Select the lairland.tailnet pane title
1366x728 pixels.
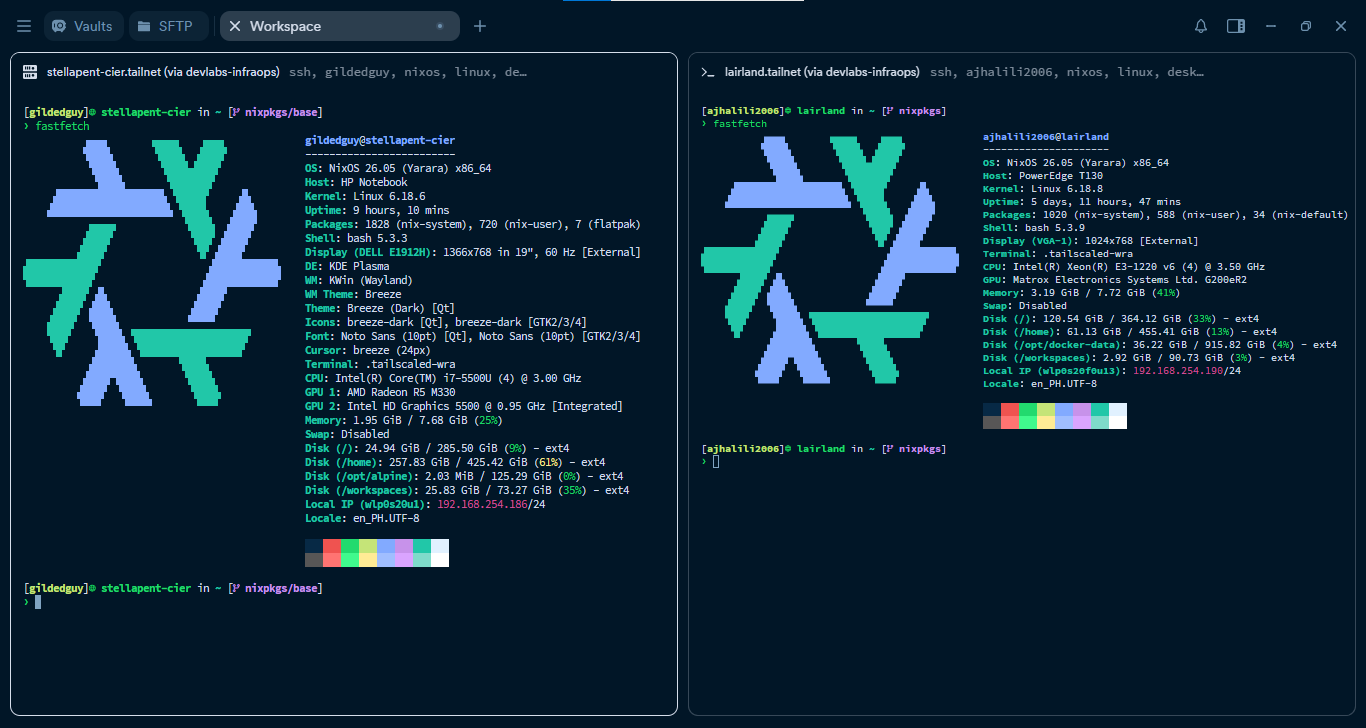(822, 72)
